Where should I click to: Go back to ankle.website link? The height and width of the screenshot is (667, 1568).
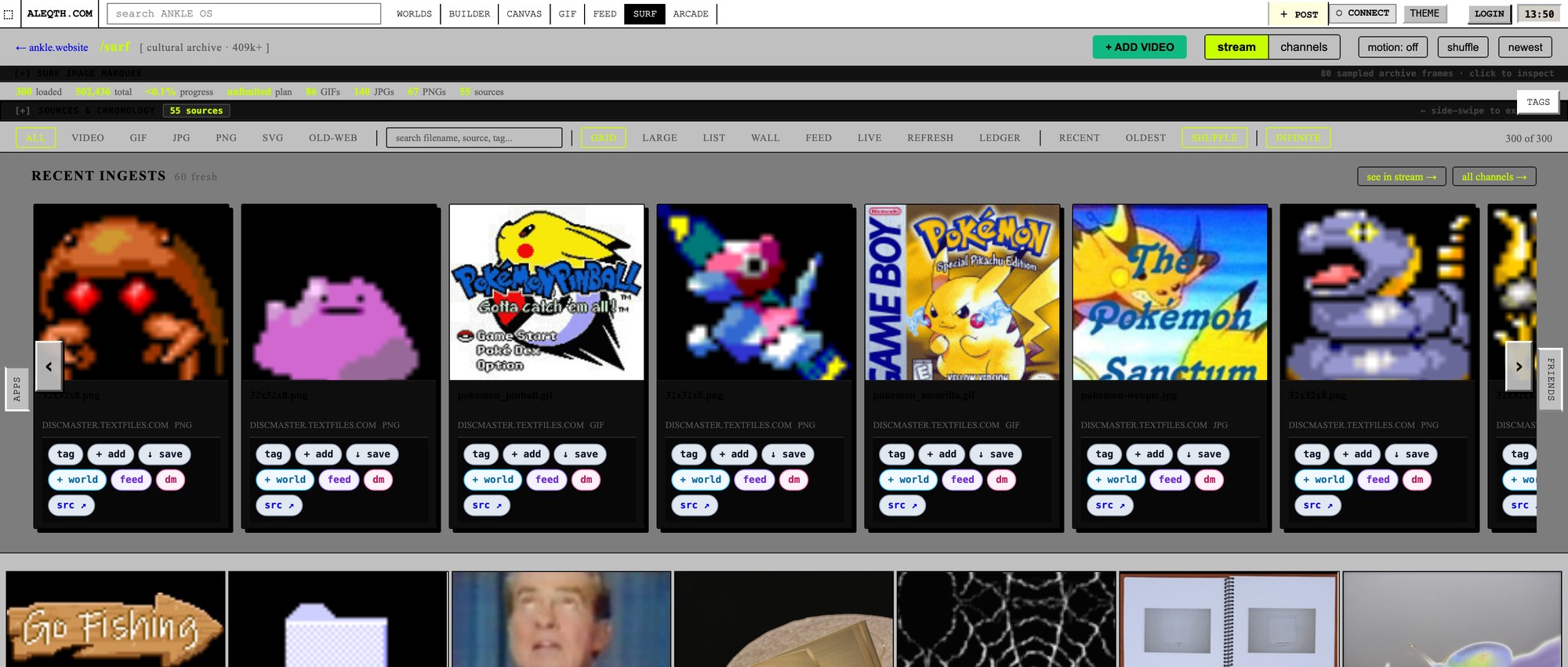coord(52,48)
